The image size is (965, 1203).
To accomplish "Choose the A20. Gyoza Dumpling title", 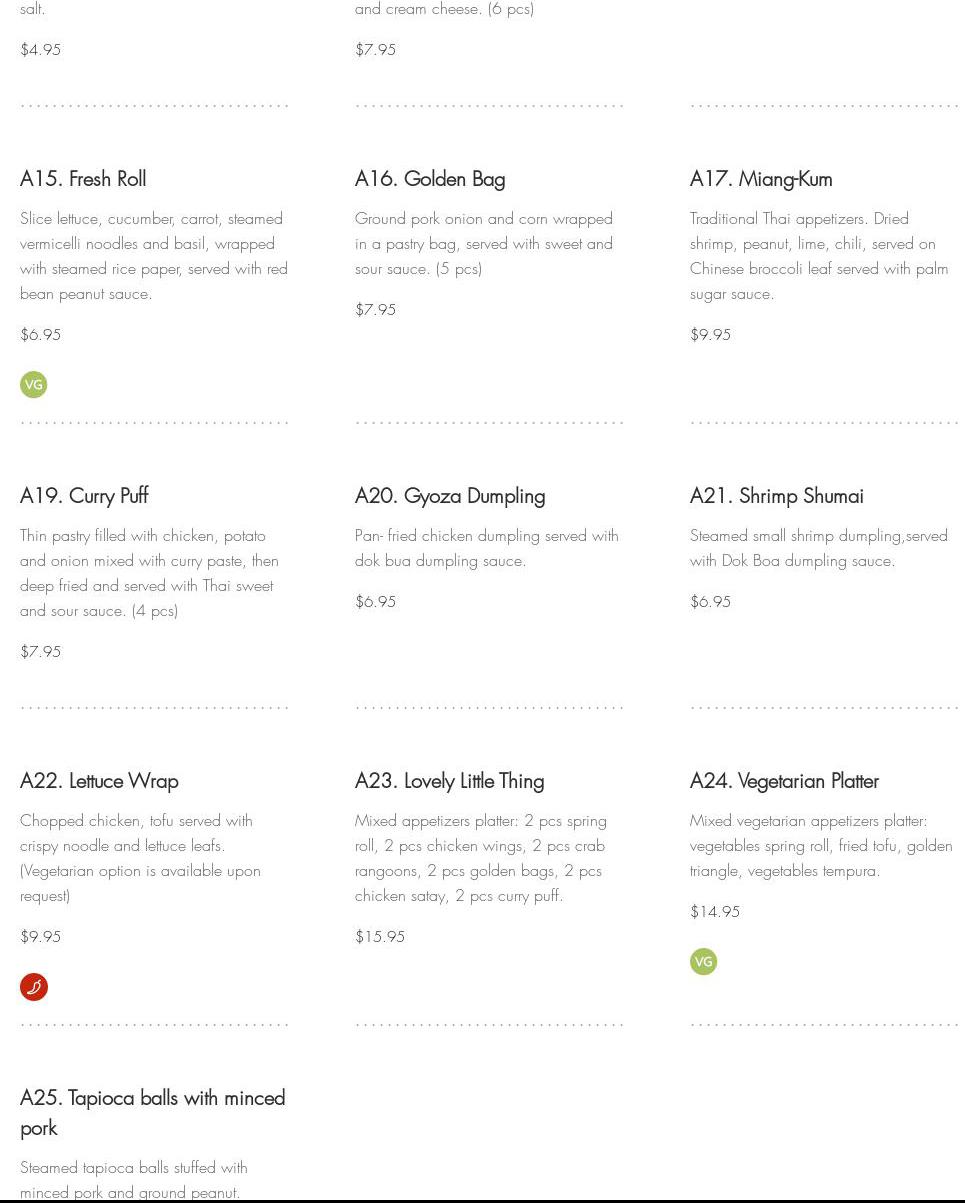I will pos(450,496).
